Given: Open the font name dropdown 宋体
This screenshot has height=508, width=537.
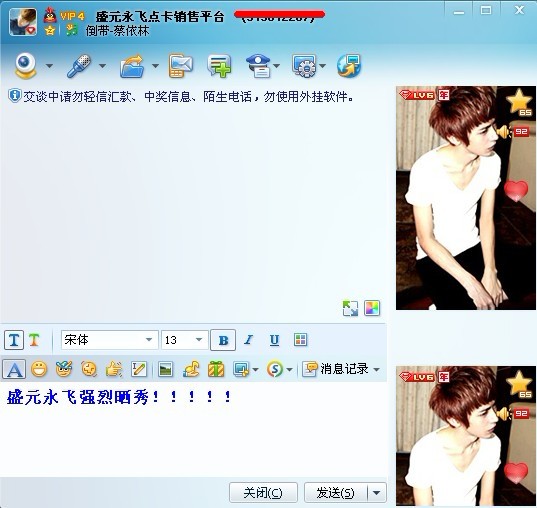Looking at the screenshot, I should (110, 340).
